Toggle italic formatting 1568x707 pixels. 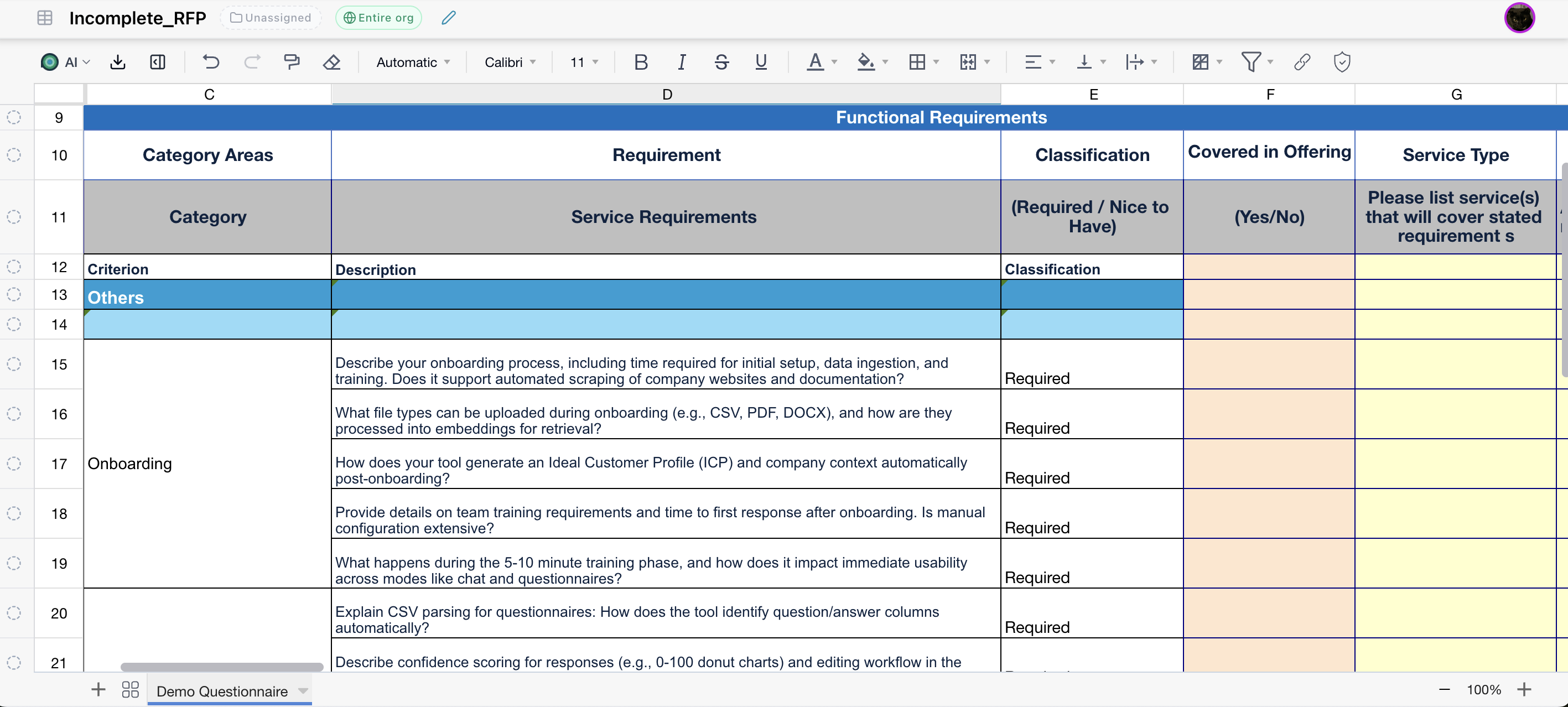(x=681, y=61)
